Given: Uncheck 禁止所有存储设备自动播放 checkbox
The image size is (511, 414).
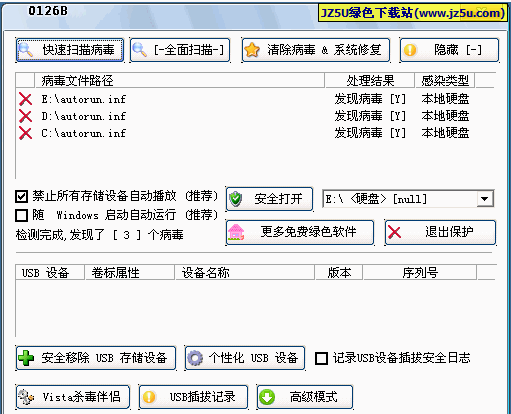Looking at the screenshot, I should coord(21,196).
